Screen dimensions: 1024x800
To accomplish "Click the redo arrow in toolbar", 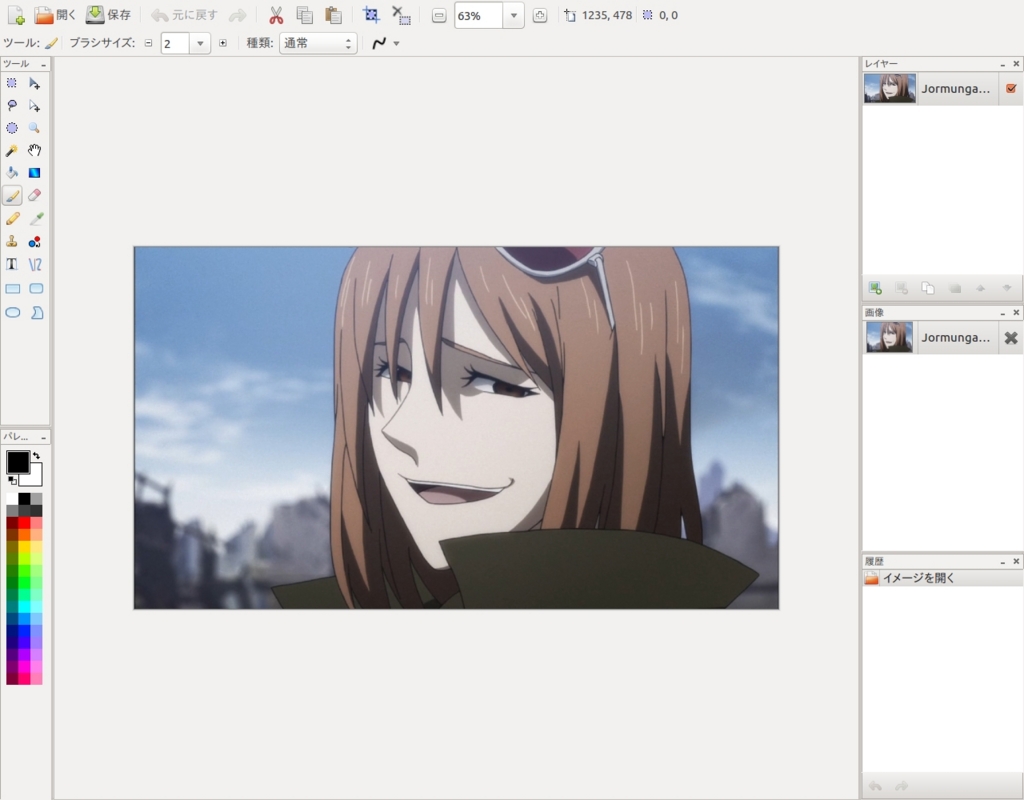I will [238, 15].
